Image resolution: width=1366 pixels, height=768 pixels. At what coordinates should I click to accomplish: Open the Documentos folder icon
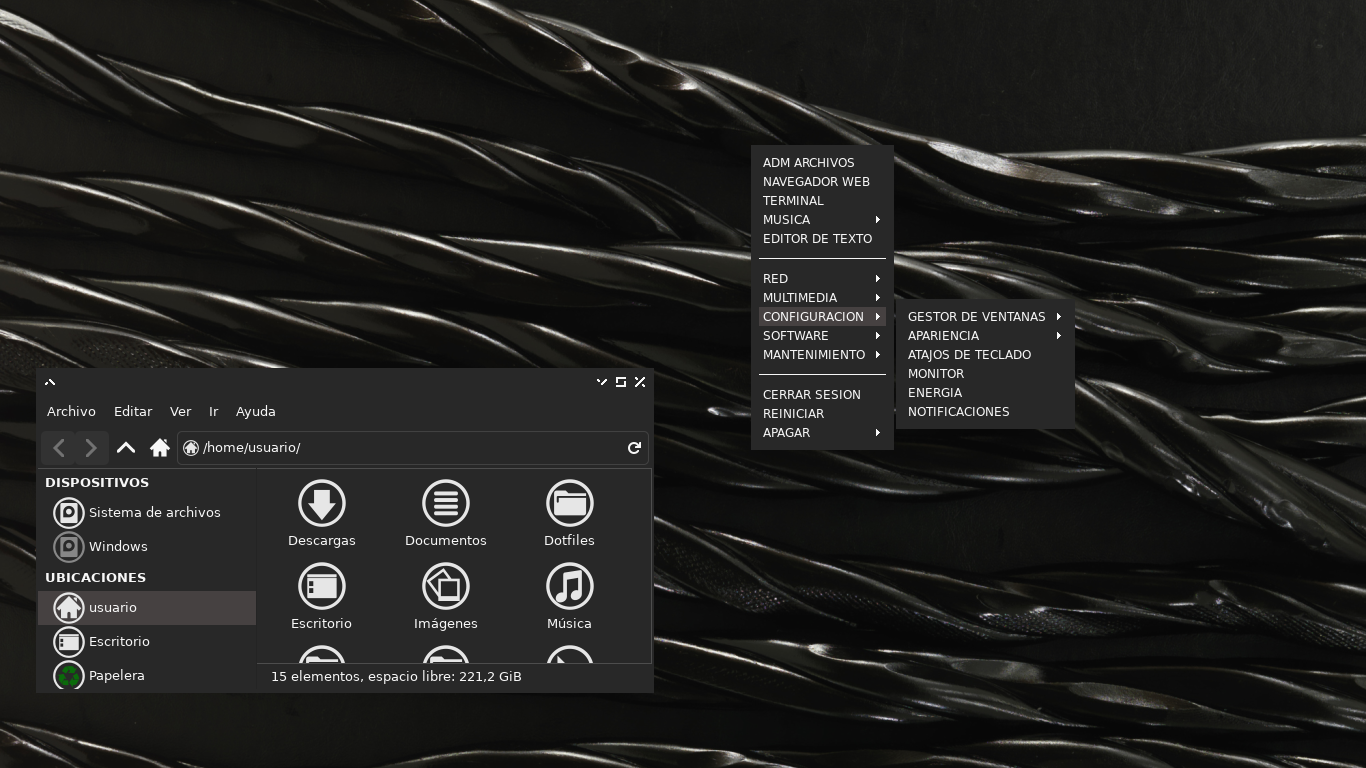446,503
